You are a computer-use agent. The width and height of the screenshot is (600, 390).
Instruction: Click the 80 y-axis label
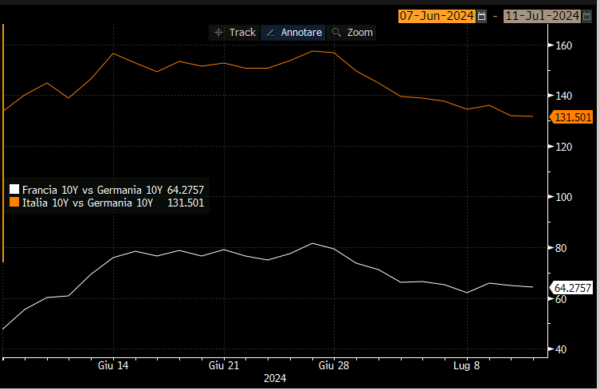(561, 248)
